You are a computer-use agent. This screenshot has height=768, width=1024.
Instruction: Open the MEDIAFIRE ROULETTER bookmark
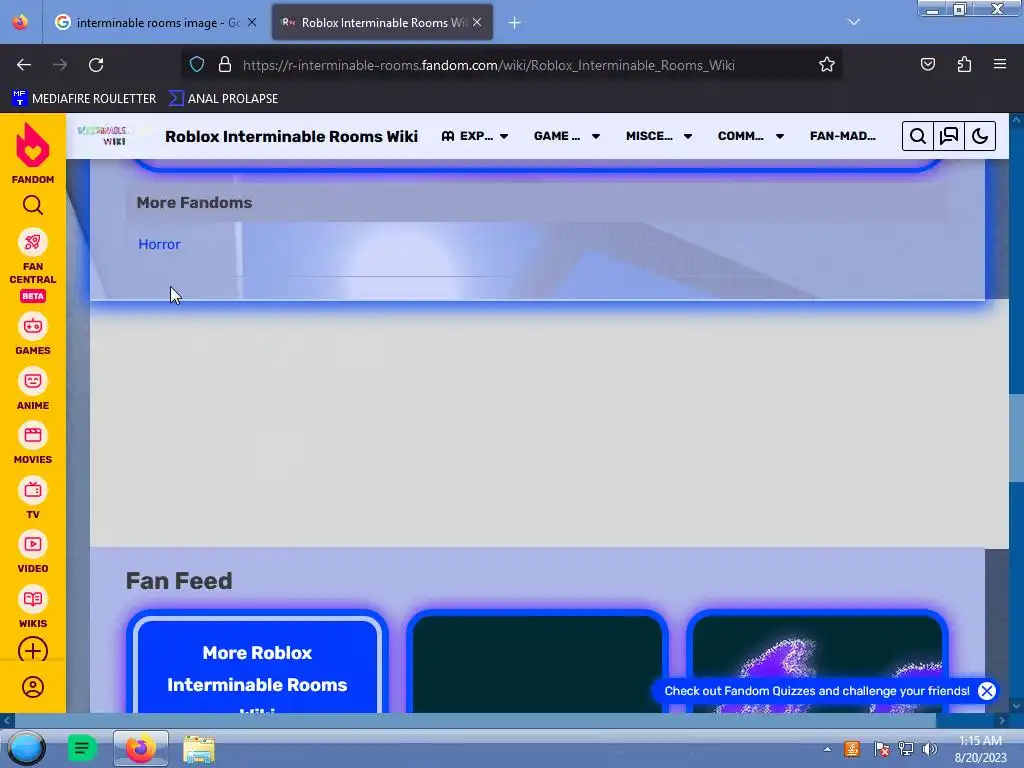(84, 99)
